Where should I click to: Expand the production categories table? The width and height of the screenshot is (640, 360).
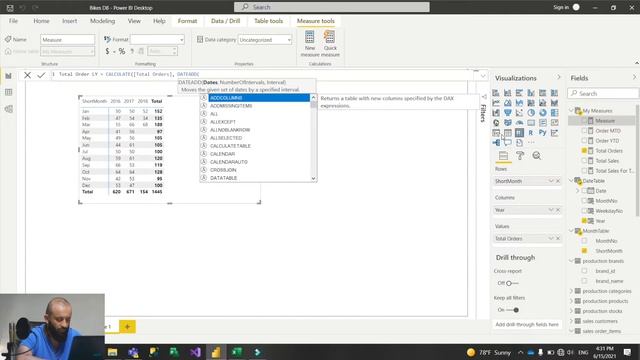[571, 291]
